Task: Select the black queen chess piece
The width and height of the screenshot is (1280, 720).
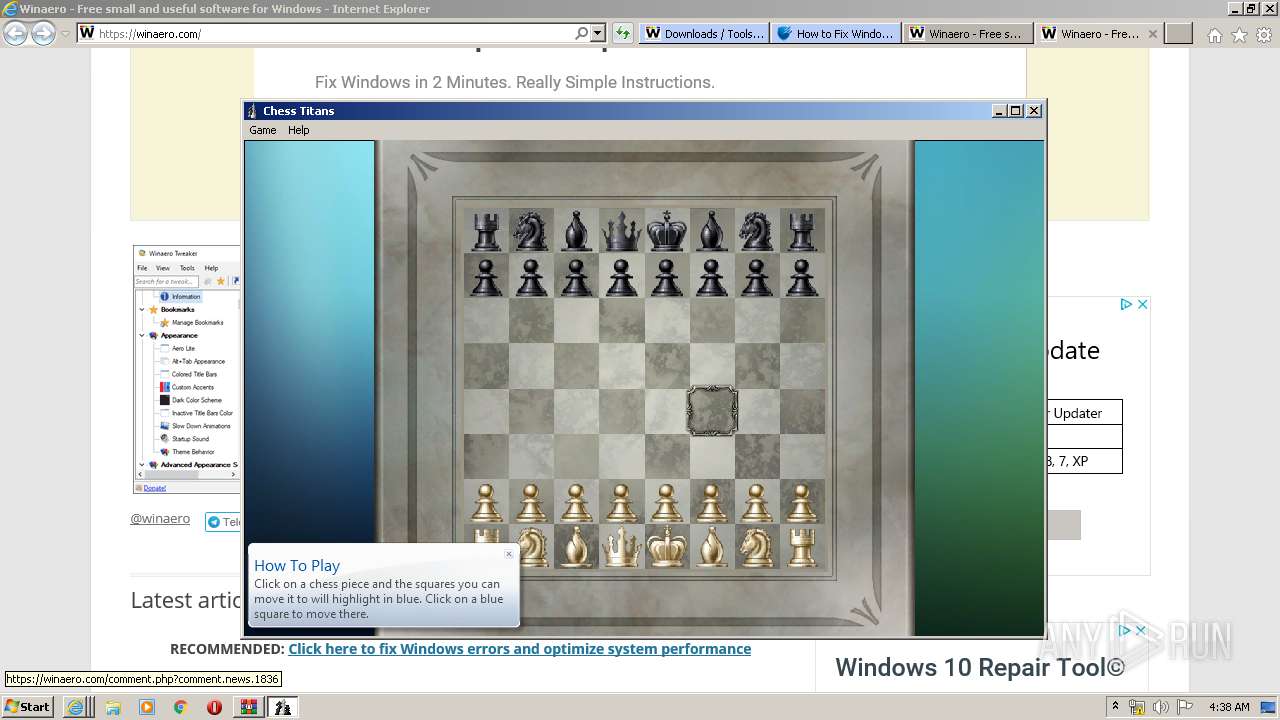Action: coord(621,230)
